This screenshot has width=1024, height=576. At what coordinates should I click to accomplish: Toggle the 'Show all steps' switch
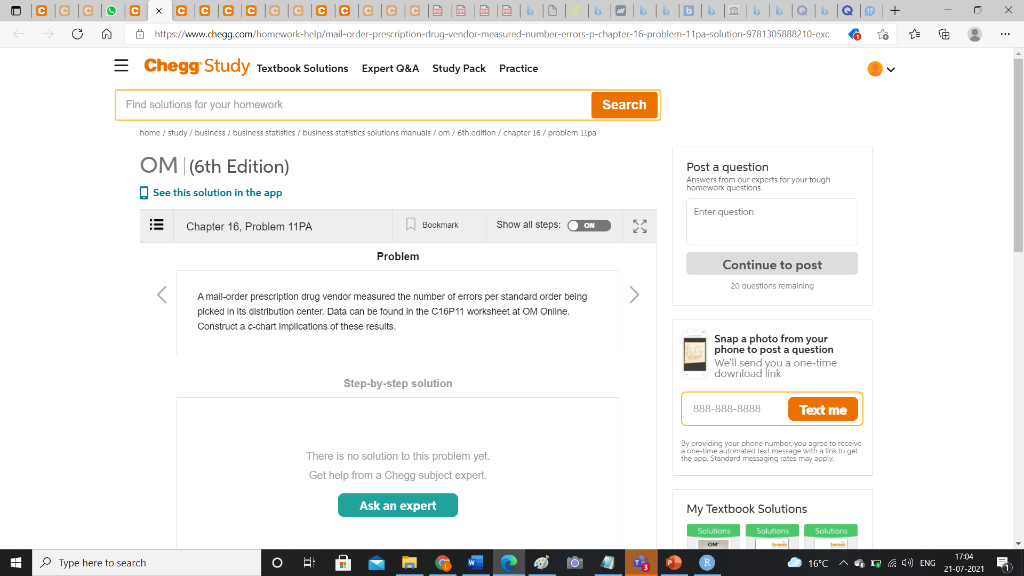(589, 225)
